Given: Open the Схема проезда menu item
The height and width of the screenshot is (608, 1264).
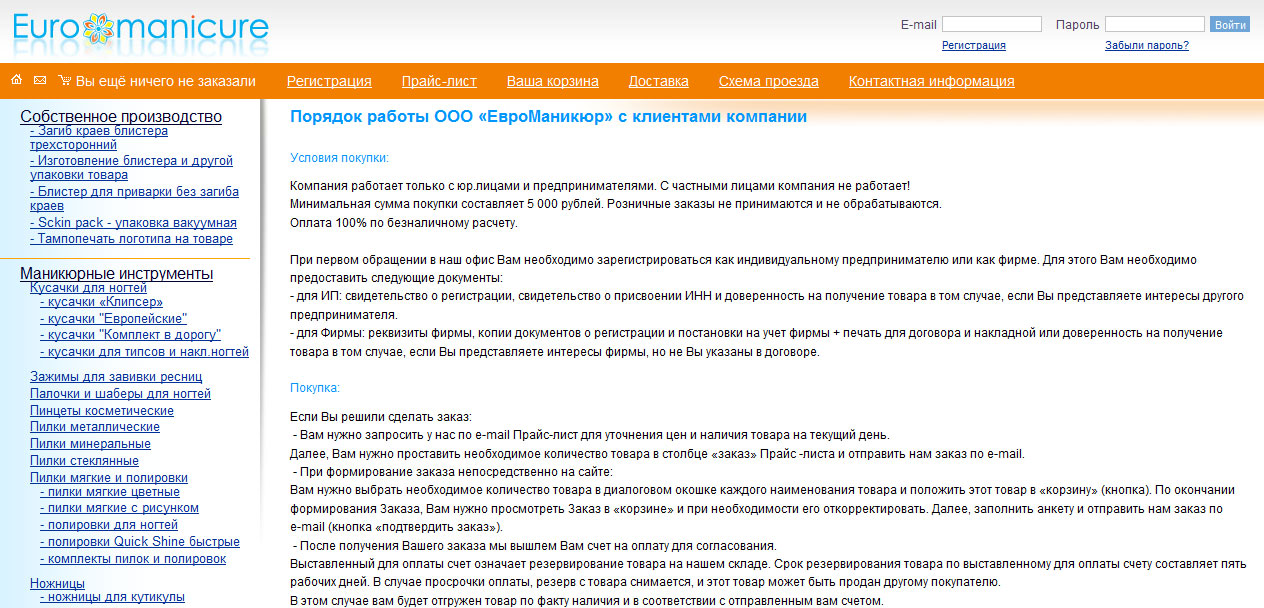Looking at the screenshot, I should coord(769,81).
